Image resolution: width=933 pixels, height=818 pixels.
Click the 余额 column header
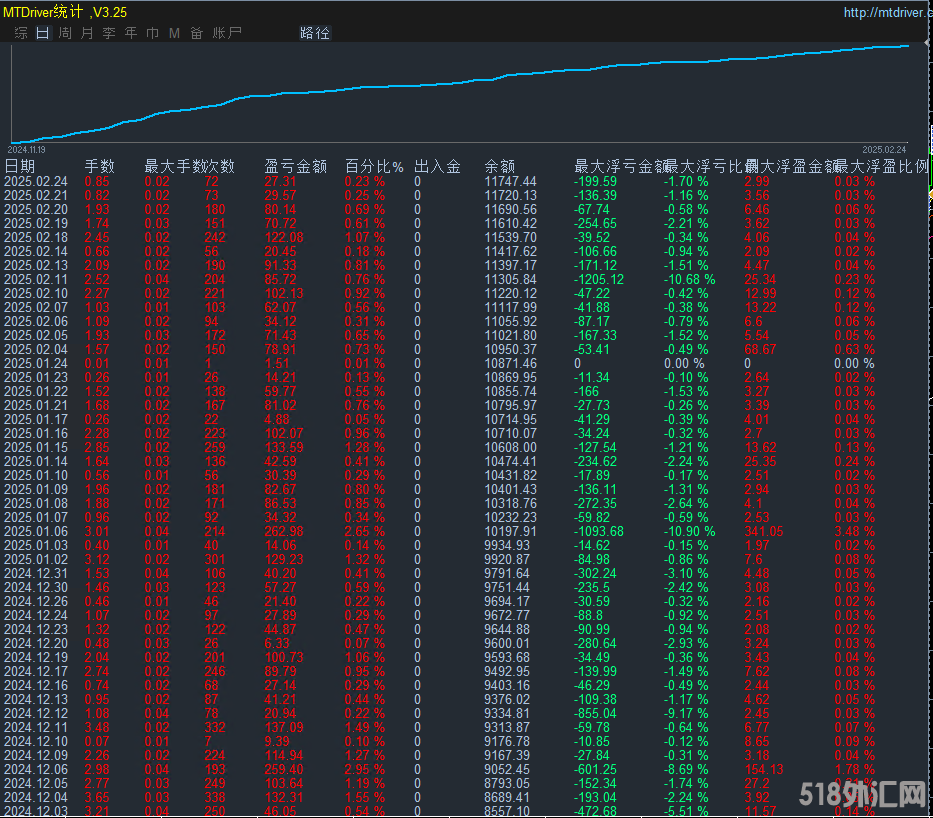coord(500,167)
